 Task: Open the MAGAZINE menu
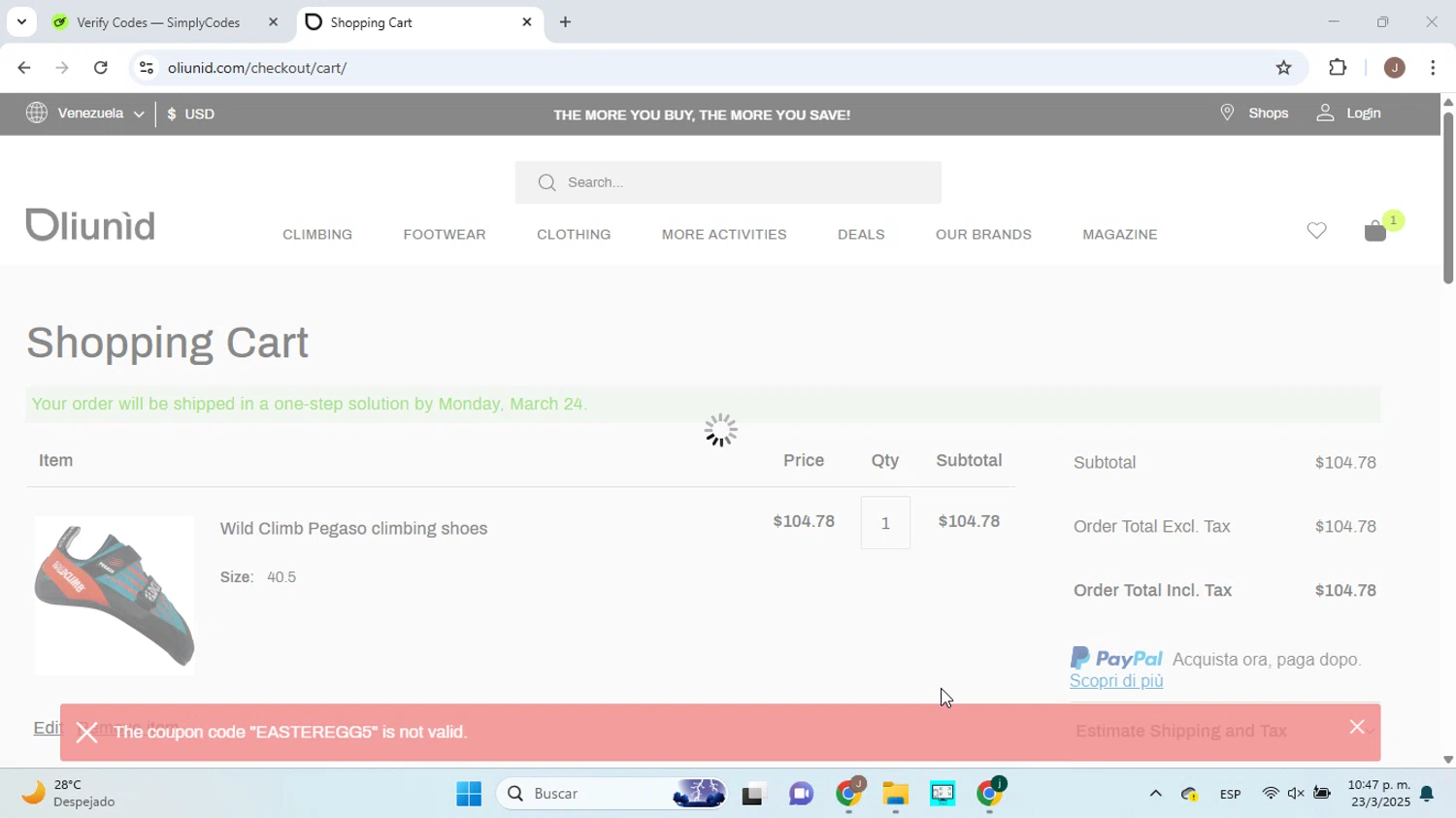(1120, 235)
